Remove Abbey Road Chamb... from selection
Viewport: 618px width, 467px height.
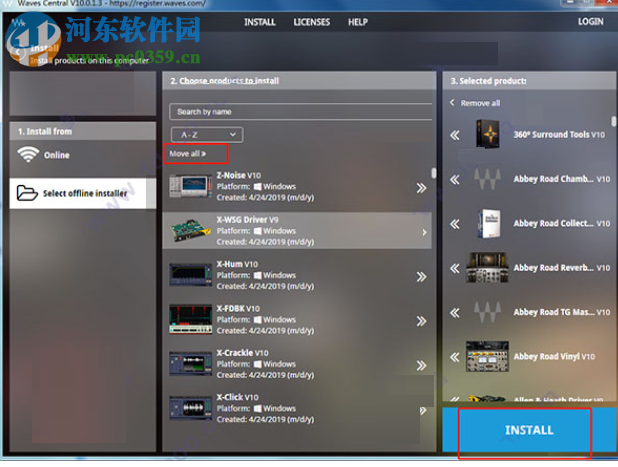(x=455, y=180)
